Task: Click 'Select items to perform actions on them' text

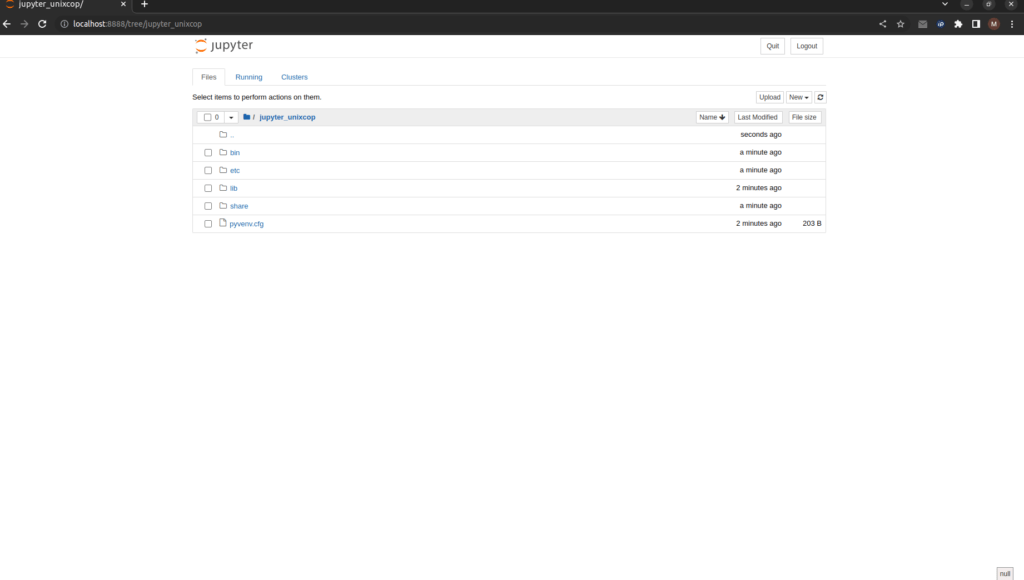Action: click(x=257, y=97)
